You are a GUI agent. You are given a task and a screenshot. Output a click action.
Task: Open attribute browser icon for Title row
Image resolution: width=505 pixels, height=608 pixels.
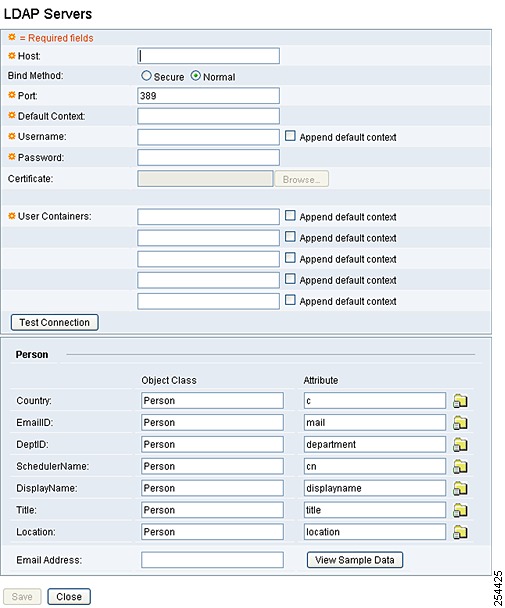click(x=460, y=510)
